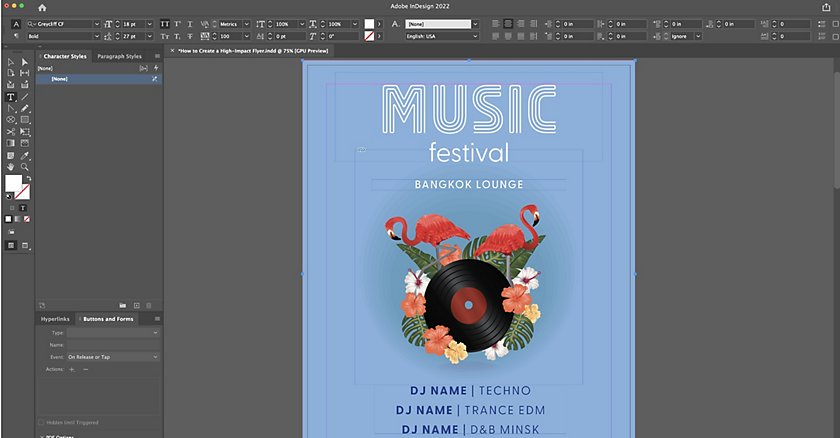Click the Fill color swatch in toolbox
This screenshot has height=438, width=840.
(13, 183)
